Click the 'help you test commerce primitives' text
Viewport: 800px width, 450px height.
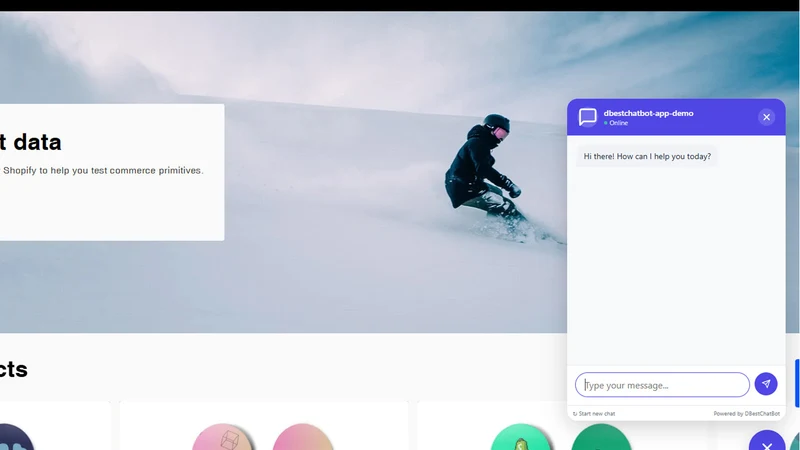[126, 170]
